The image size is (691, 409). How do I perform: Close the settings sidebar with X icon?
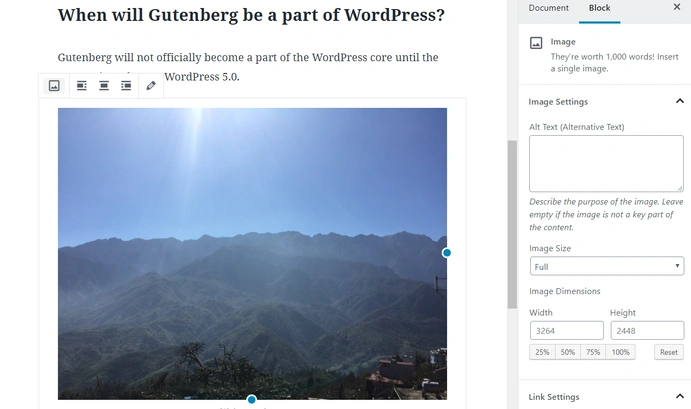(x=677, y=7)
